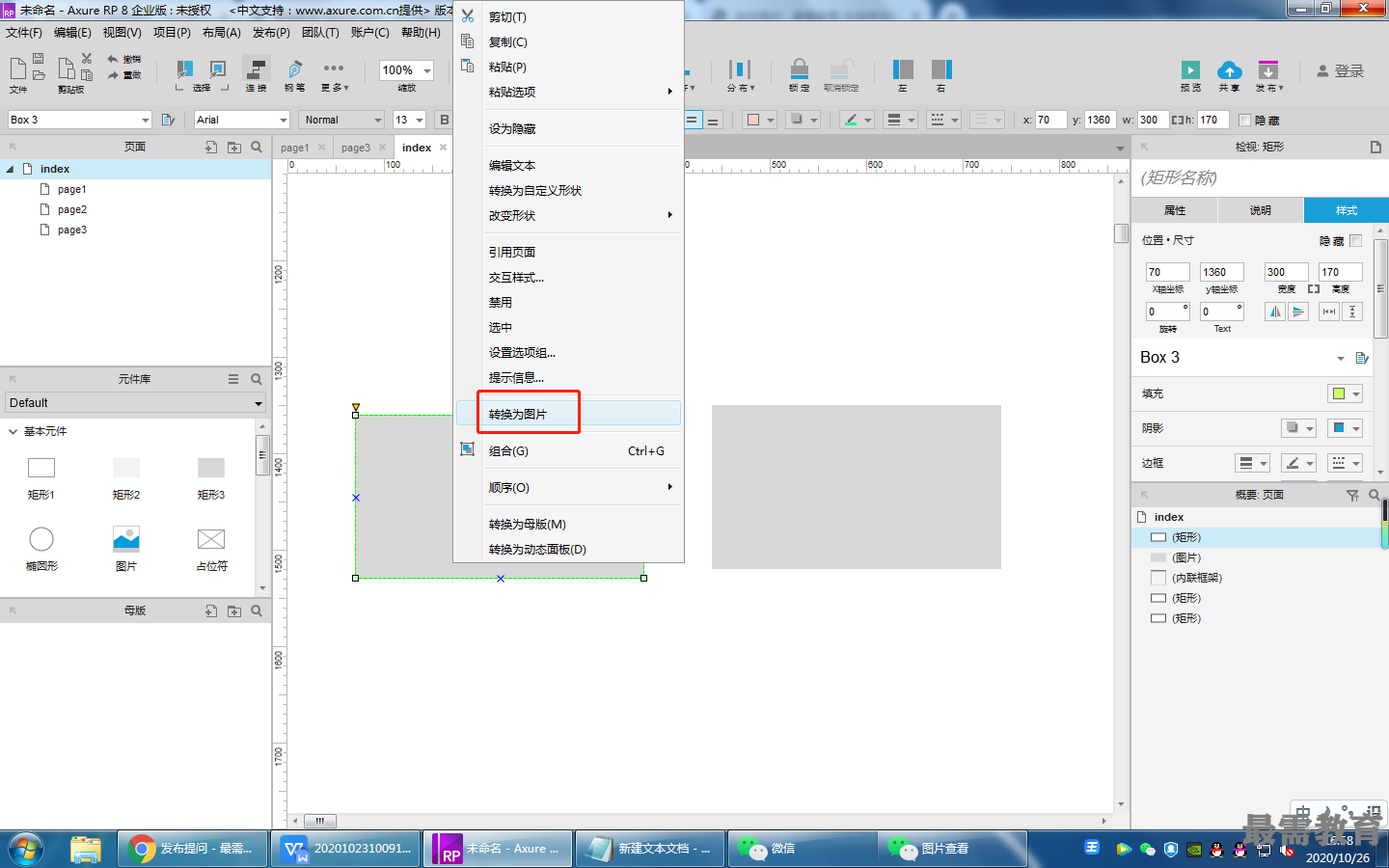Open the 顺序(O) submenu
Viewport: 1389px width, 868px height.
tap(569, 487)
